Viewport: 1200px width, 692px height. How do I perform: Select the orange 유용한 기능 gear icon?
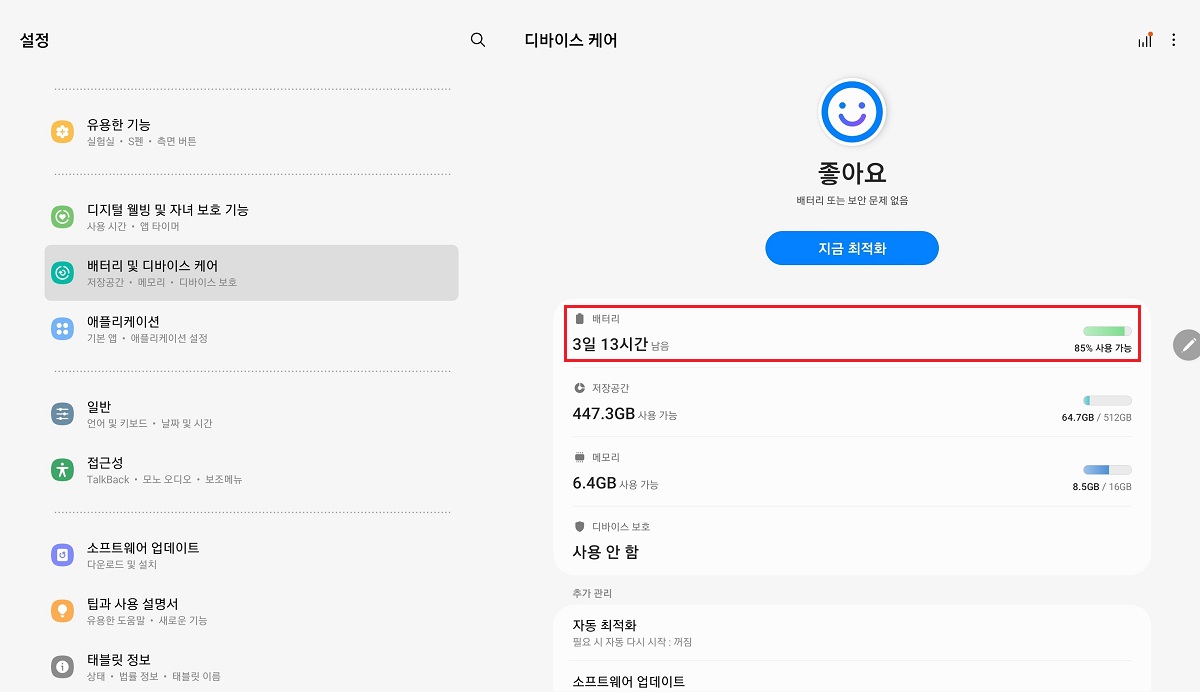pyautogui.click(x=62, y=131)
